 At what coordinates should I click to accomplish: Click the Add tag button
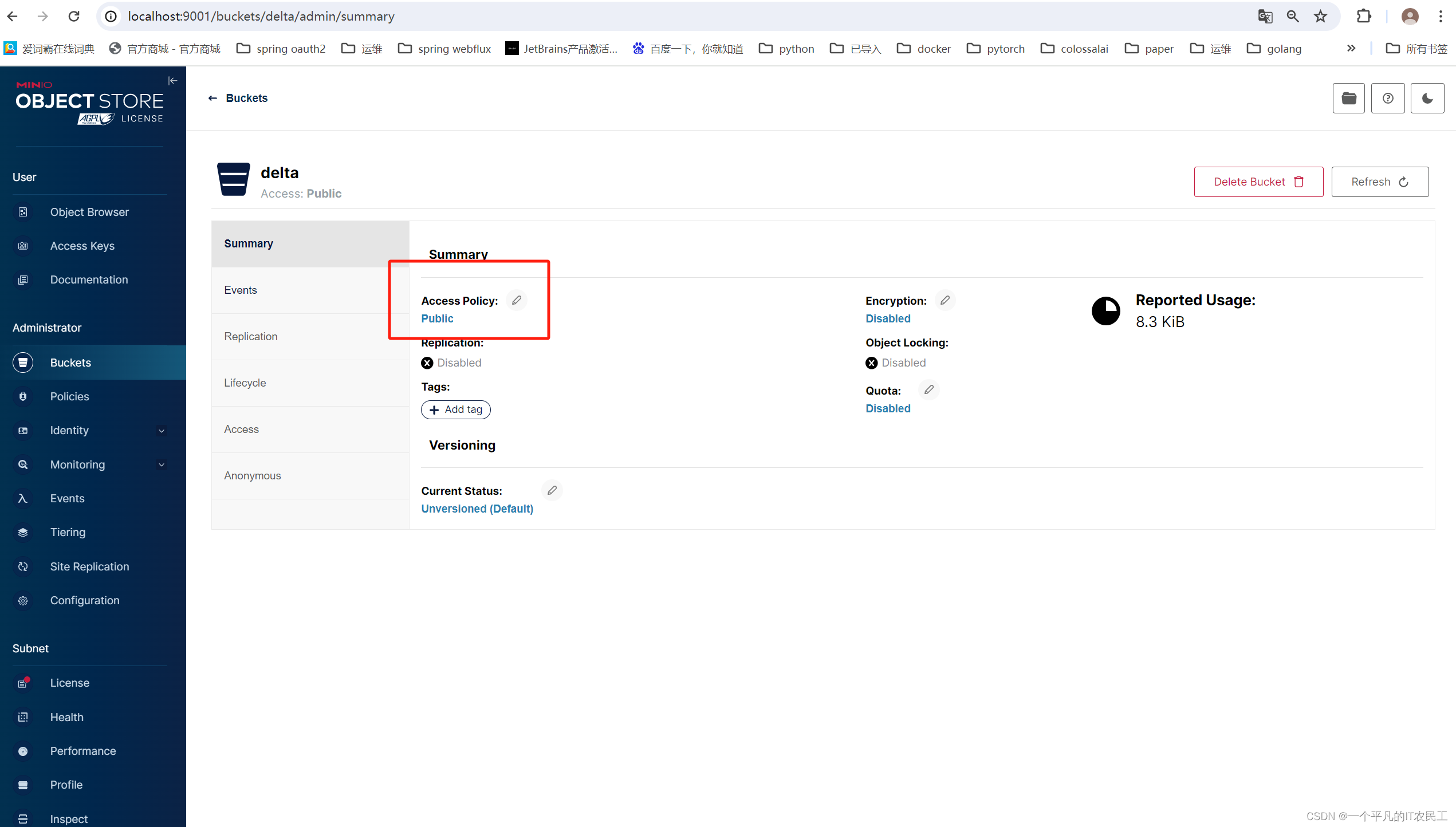tap(455, 409)
